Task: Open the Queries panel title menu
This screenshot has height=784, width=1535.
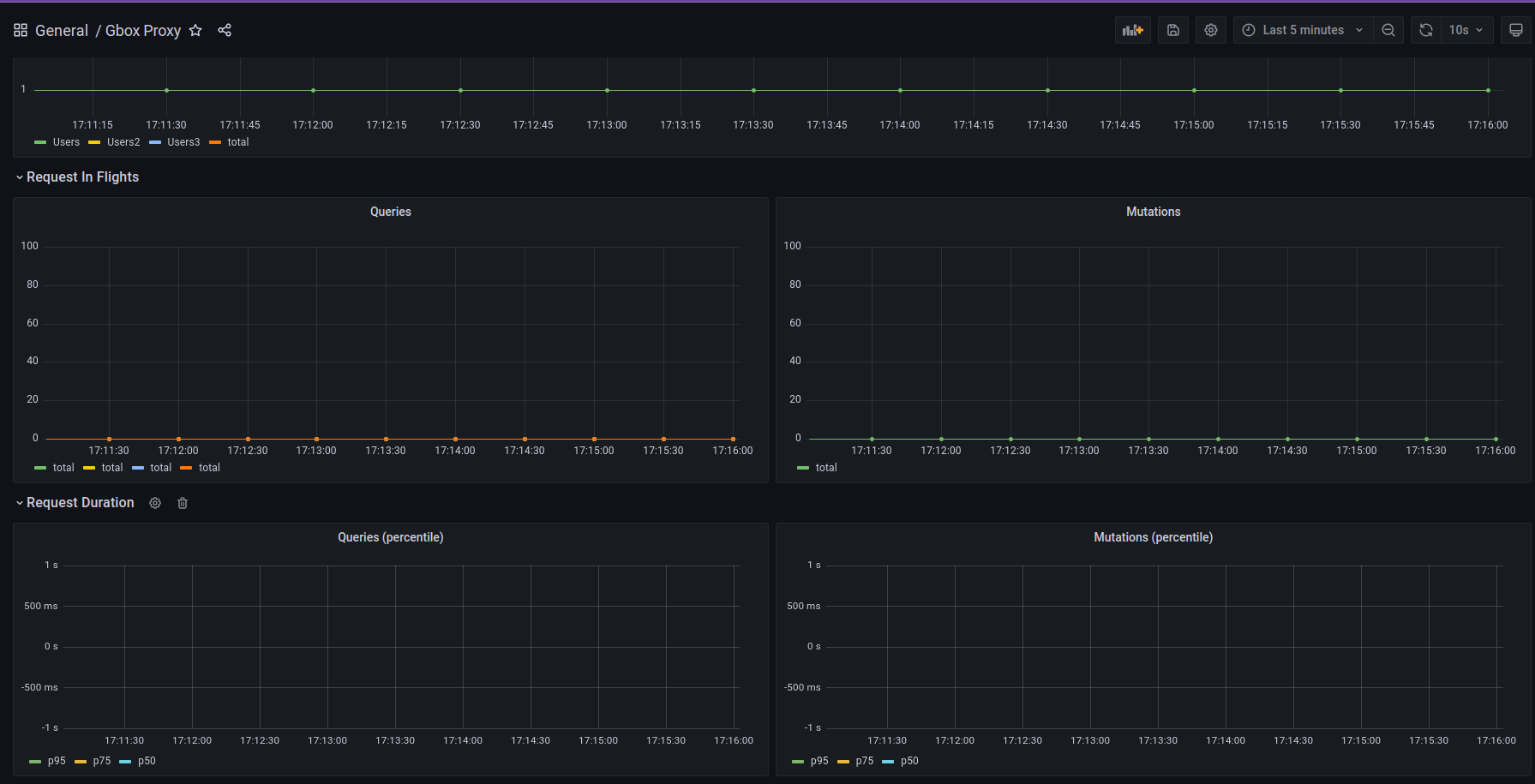Action: [390, 212]
